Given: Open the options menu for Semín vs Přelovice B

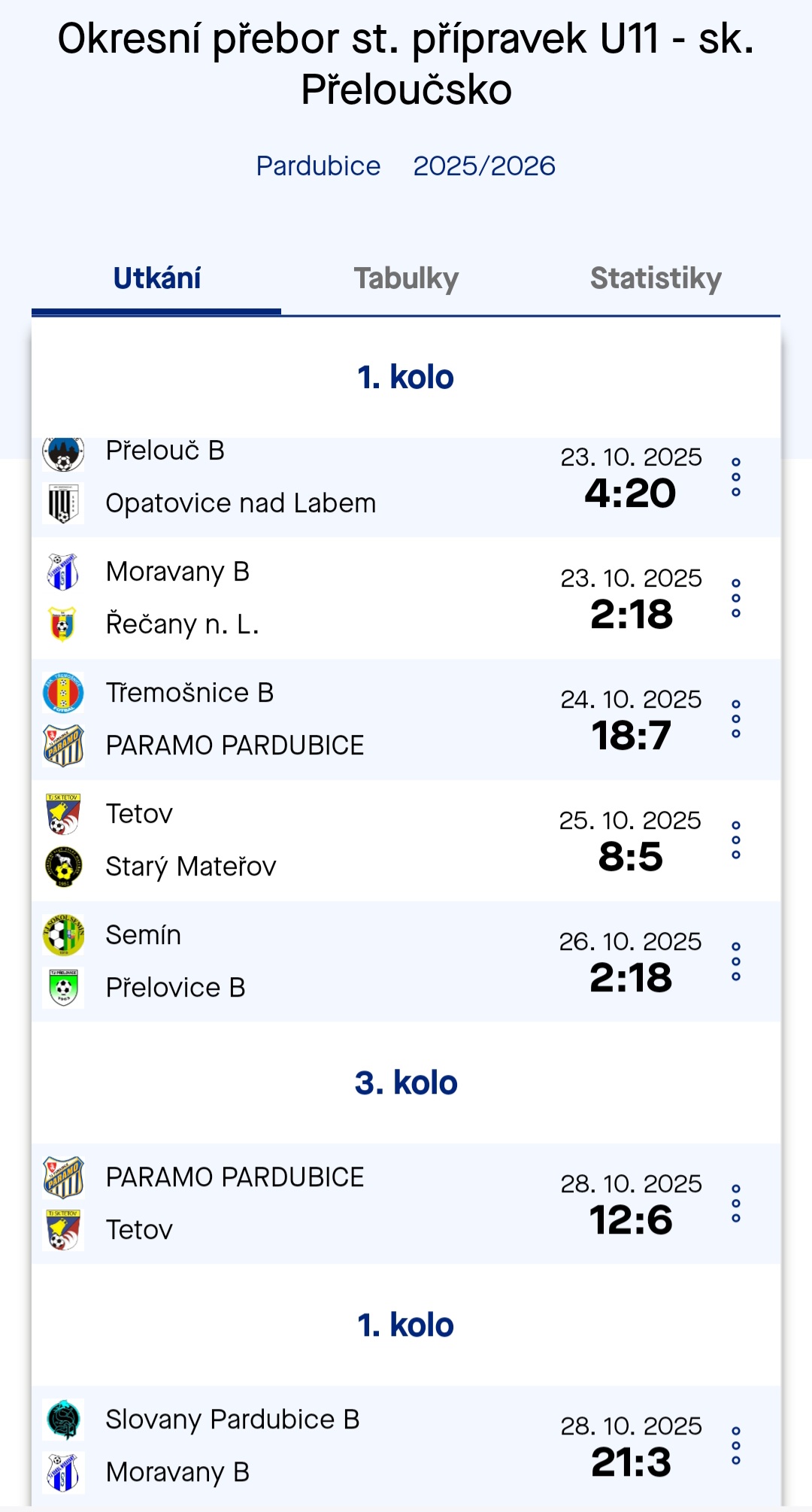Looking at the screenshot, I should point(736,961).
